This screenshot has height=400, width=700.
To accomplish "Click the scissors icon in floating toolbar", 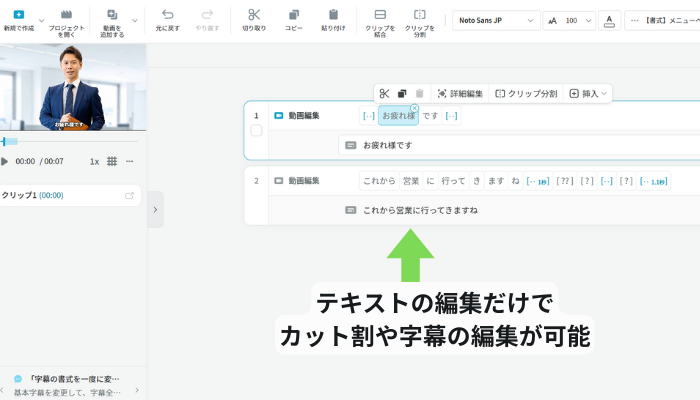I will pos(384,94).
